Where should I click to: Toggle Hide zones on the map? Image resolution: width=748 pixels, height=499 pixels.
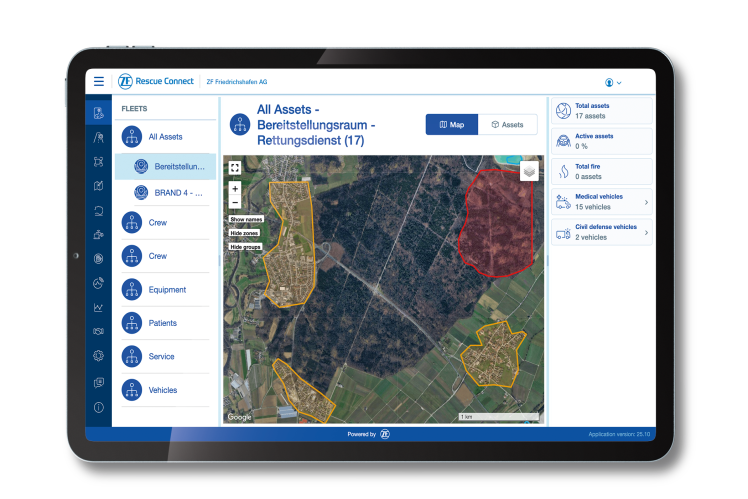point(244,233)
